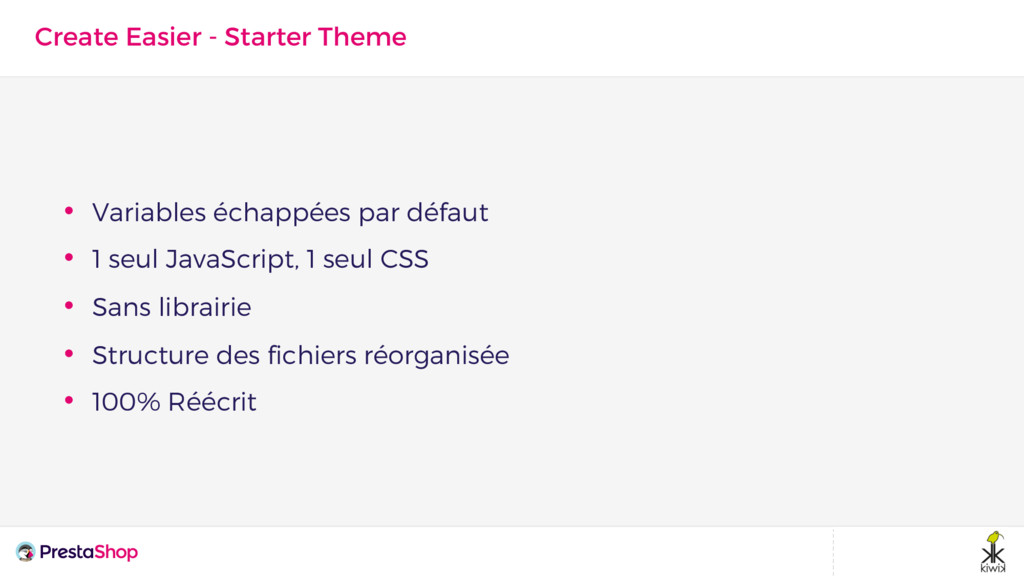Select the bullet point next to "Sans librairie"
1024x576 pixels.
point(69,305)
